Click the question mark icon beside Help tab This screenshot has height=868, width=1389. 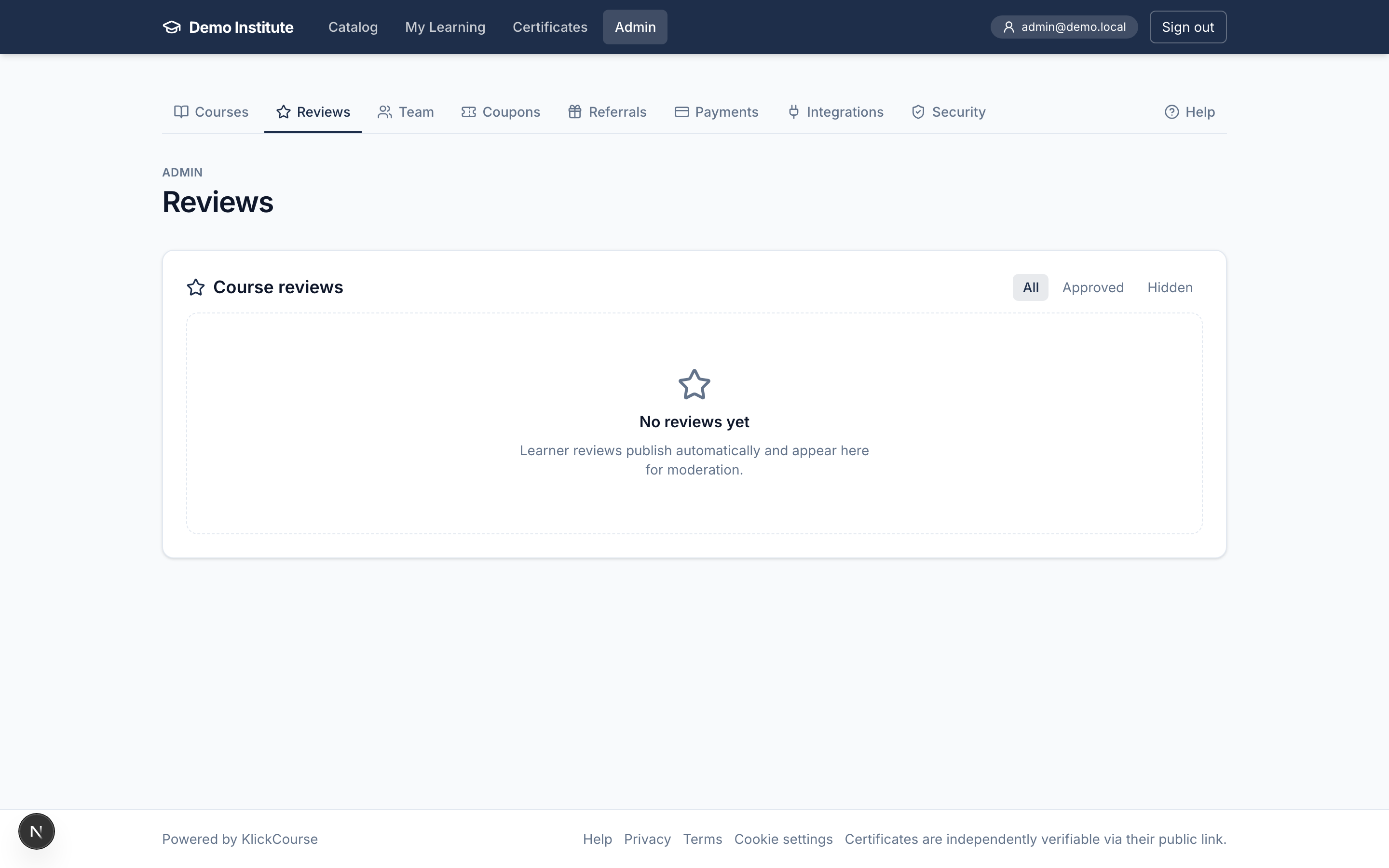(x=1171, y=111)
